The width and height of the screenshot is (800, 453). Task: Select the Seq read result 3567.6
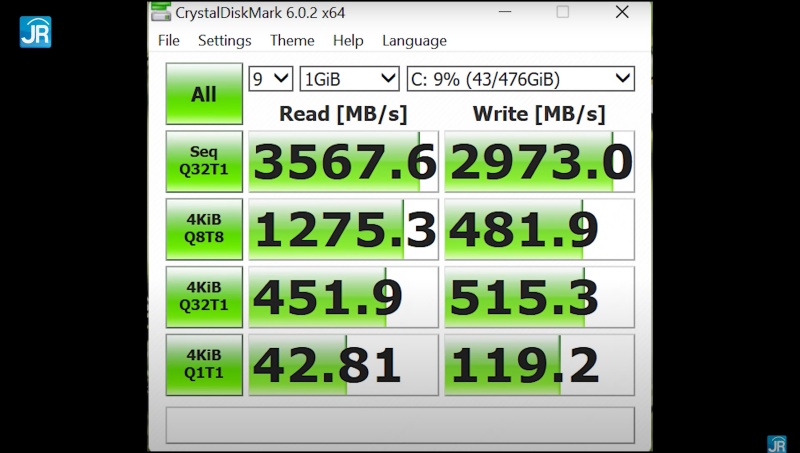[343, 161]
